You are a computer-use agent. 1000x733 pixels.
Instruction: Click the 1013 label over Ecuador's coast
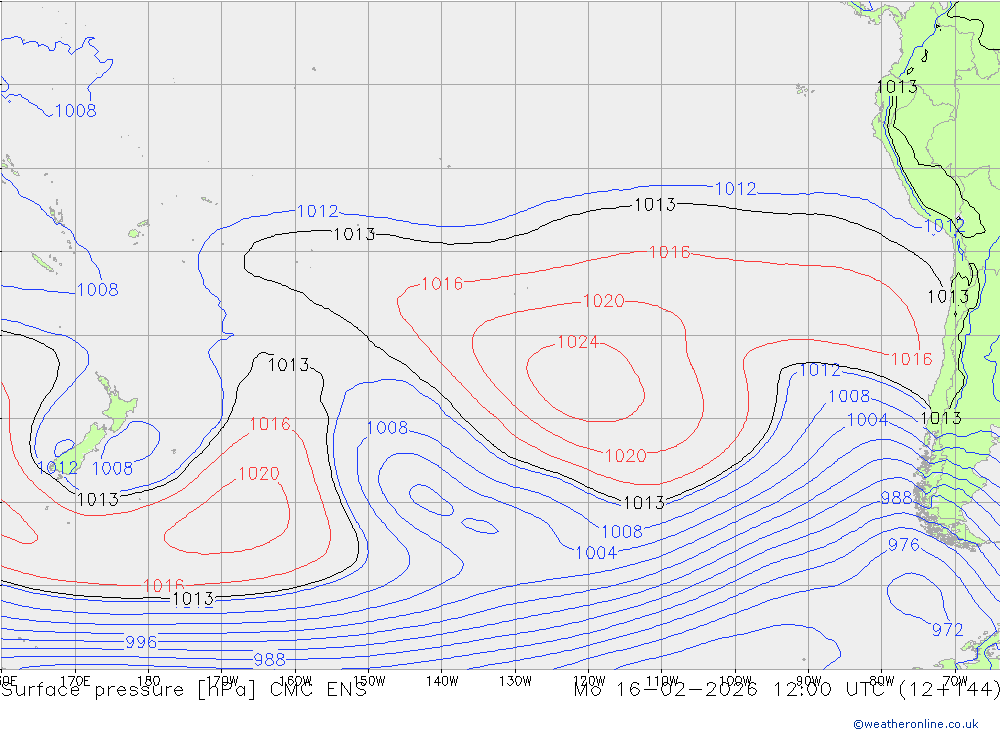[896, 87]
